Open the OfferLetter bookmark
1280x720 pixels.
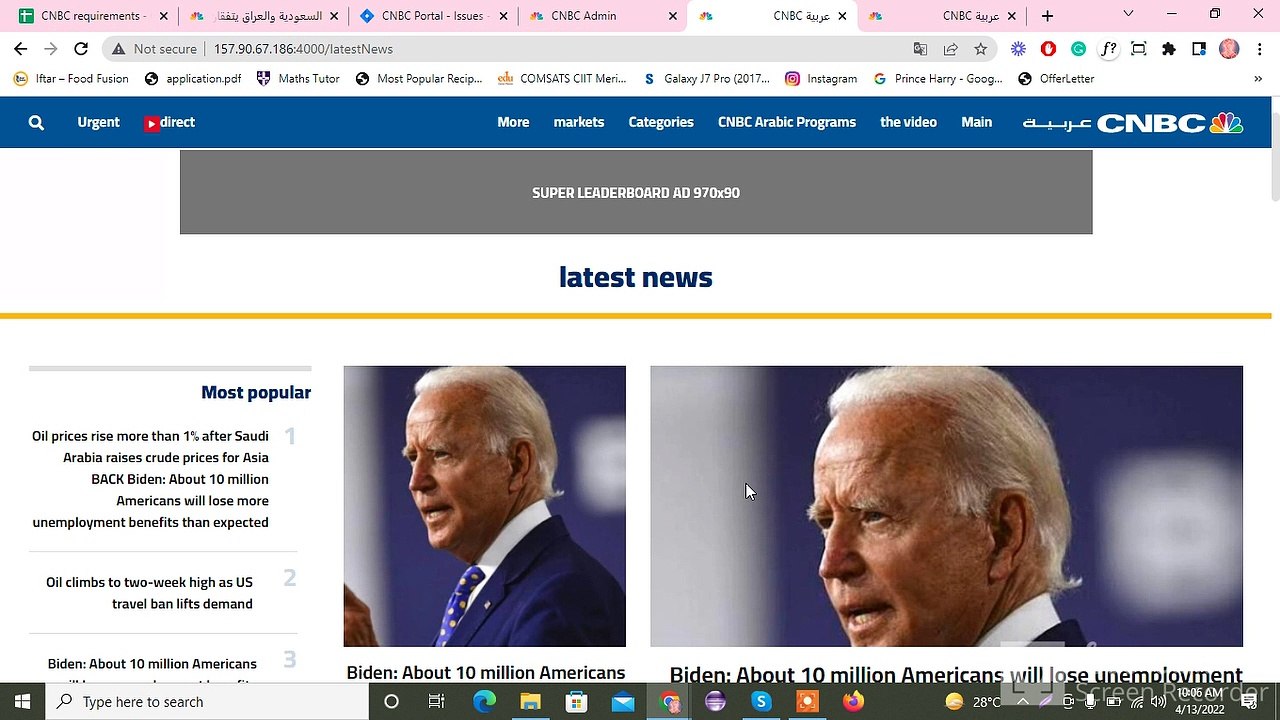coord(1056,79)
